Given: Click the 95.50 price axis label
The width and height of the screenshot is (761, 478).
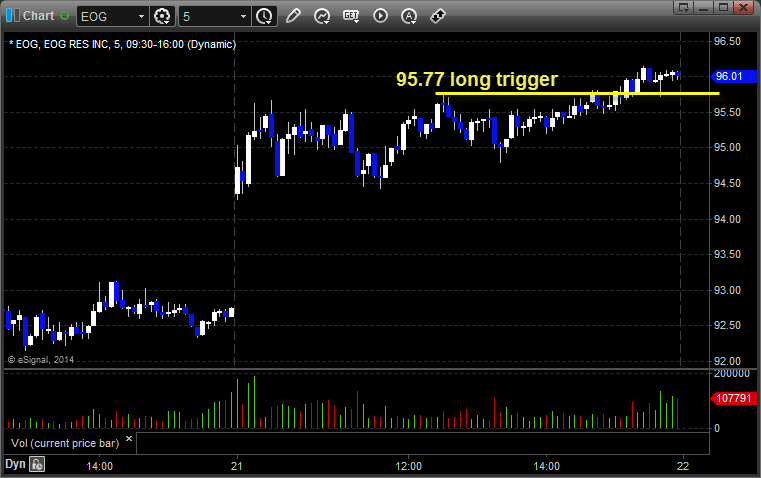Looking at the screenshot, I should [x=727, y=112].
